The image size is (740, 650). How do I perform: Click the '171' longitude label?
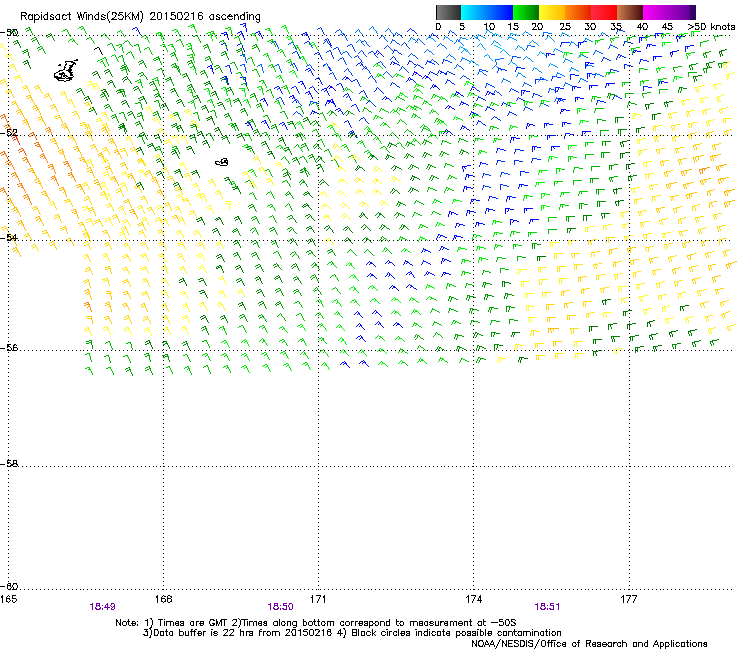pyautogui.click(x=318, y=599)
